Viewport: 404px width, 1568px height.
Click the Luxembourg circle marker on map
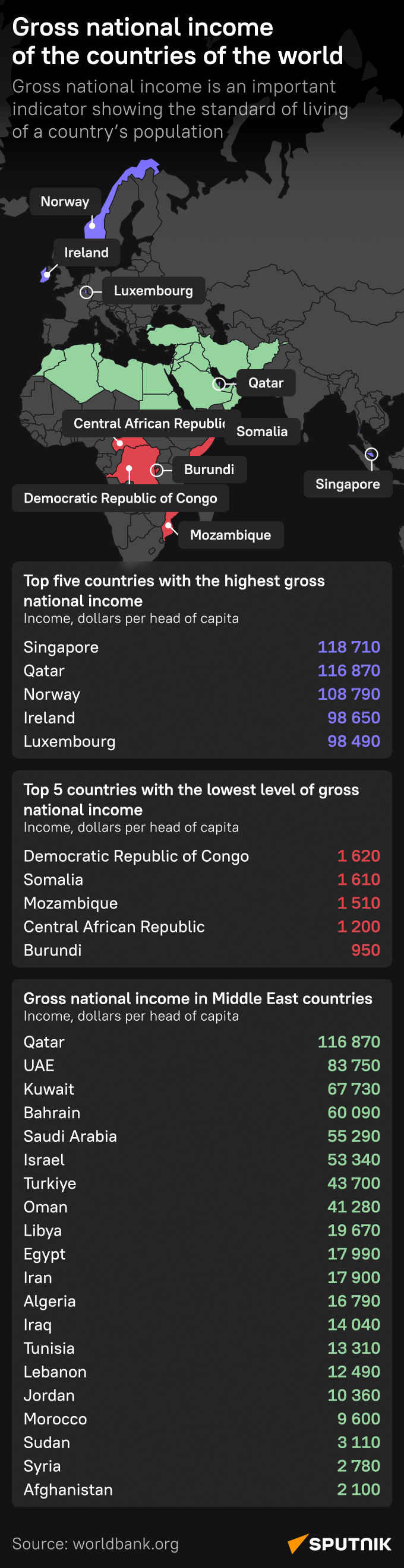tap(86, 293)
